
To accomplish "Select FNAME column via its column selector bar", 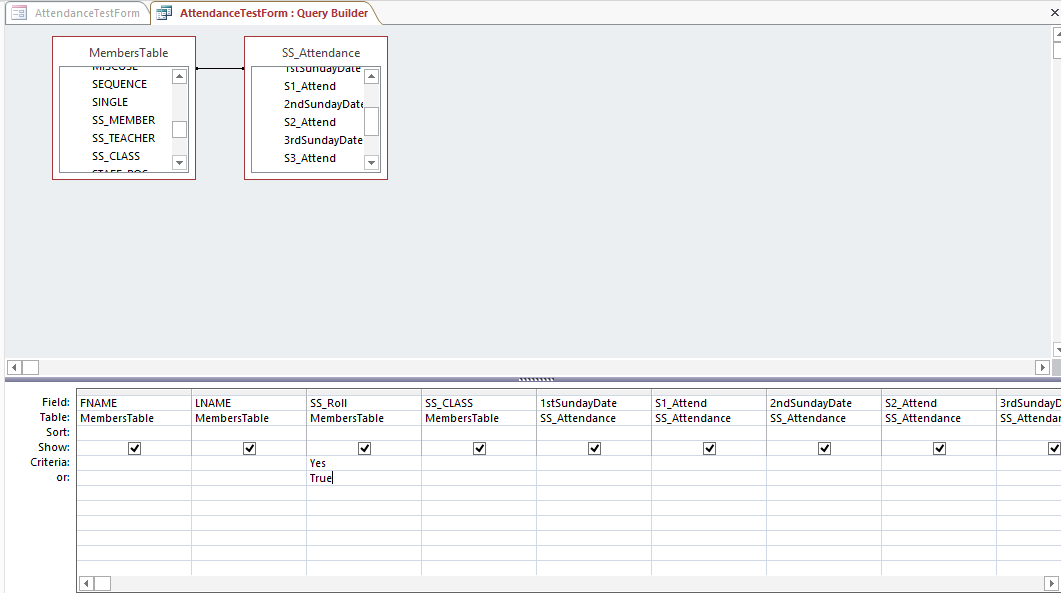I will 134,393.
